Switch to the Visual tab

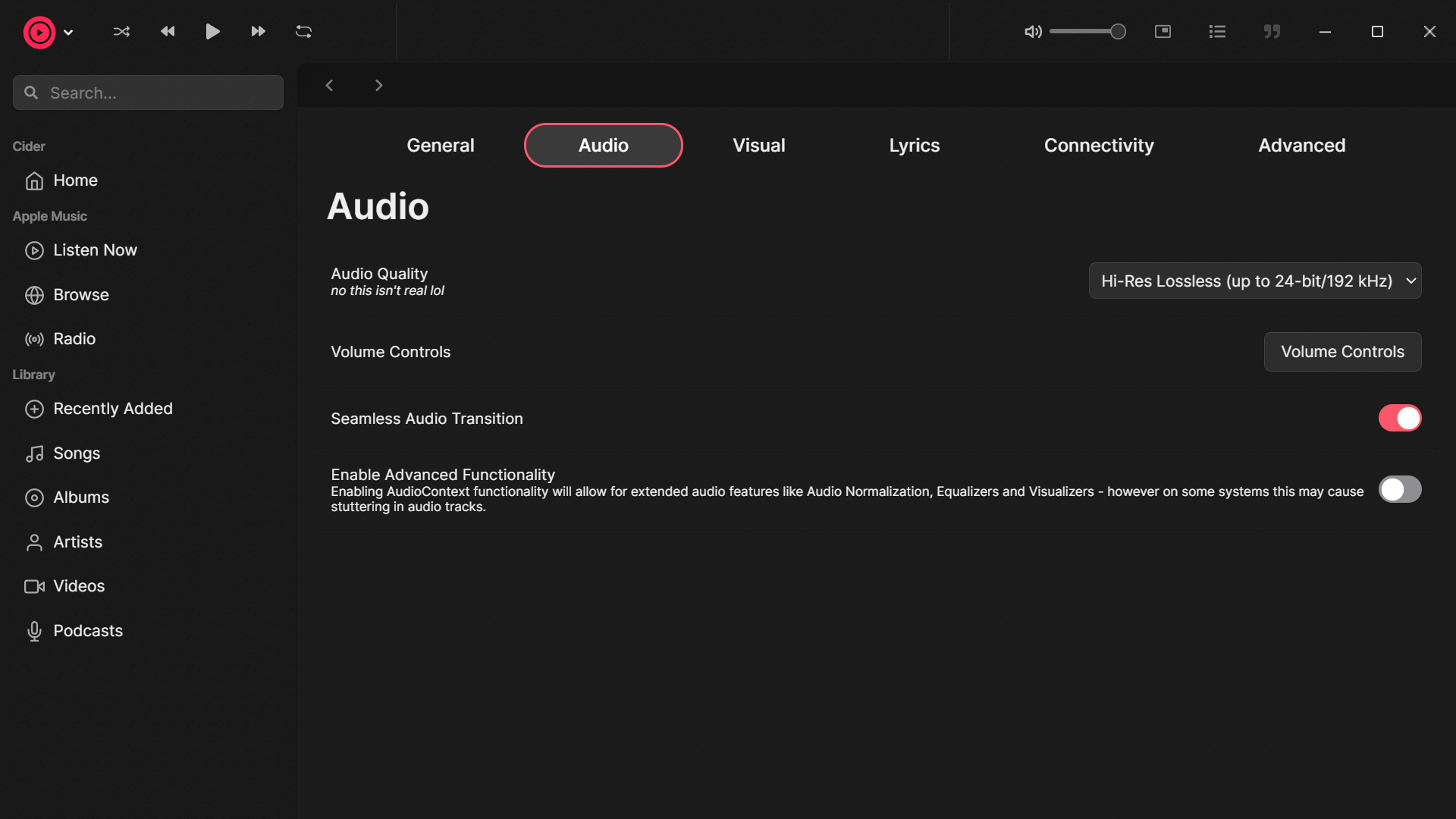point(758,146)
